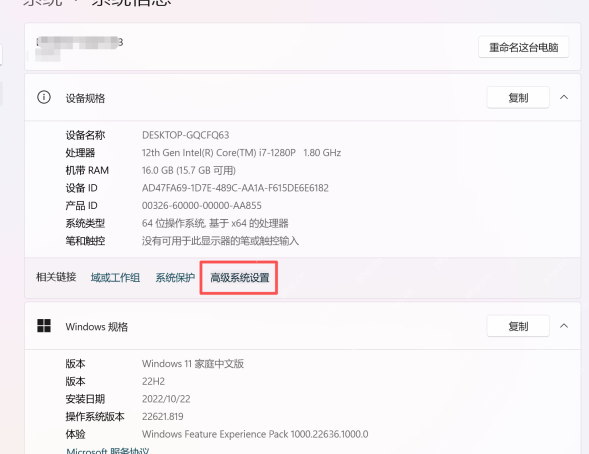Open the 高级系统设置 link
The height and width of the screenshot is (454, 589).
click(x=240, y=278)
